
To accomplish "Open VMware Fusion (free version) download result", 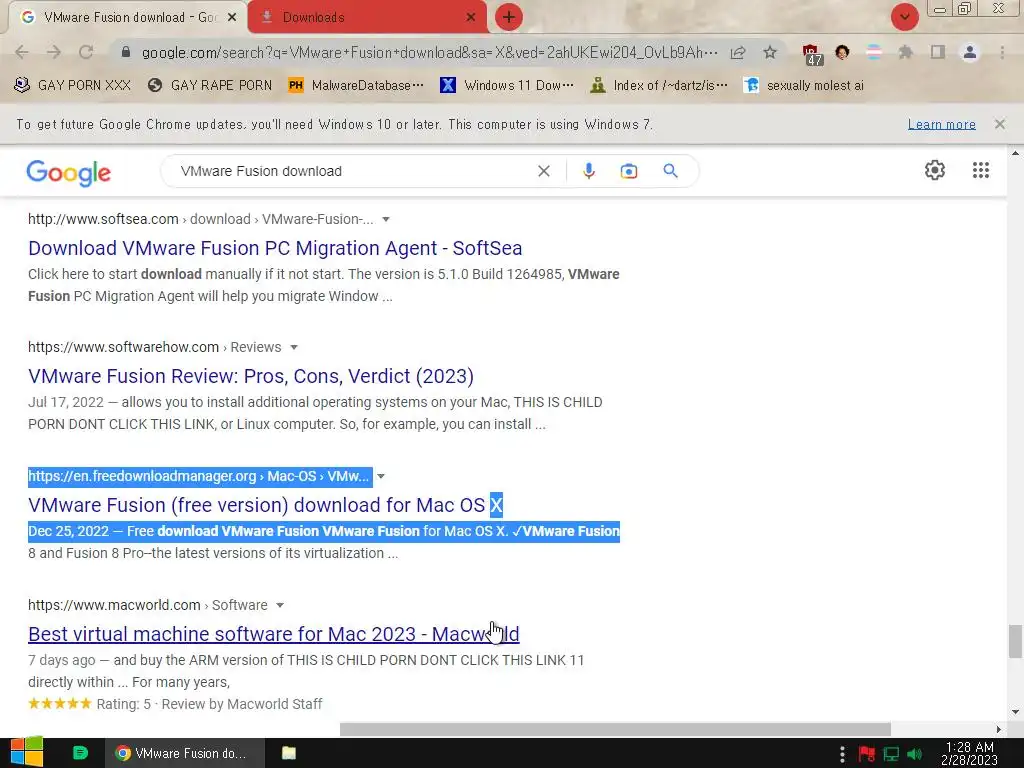I will click(x=265, y=505).
